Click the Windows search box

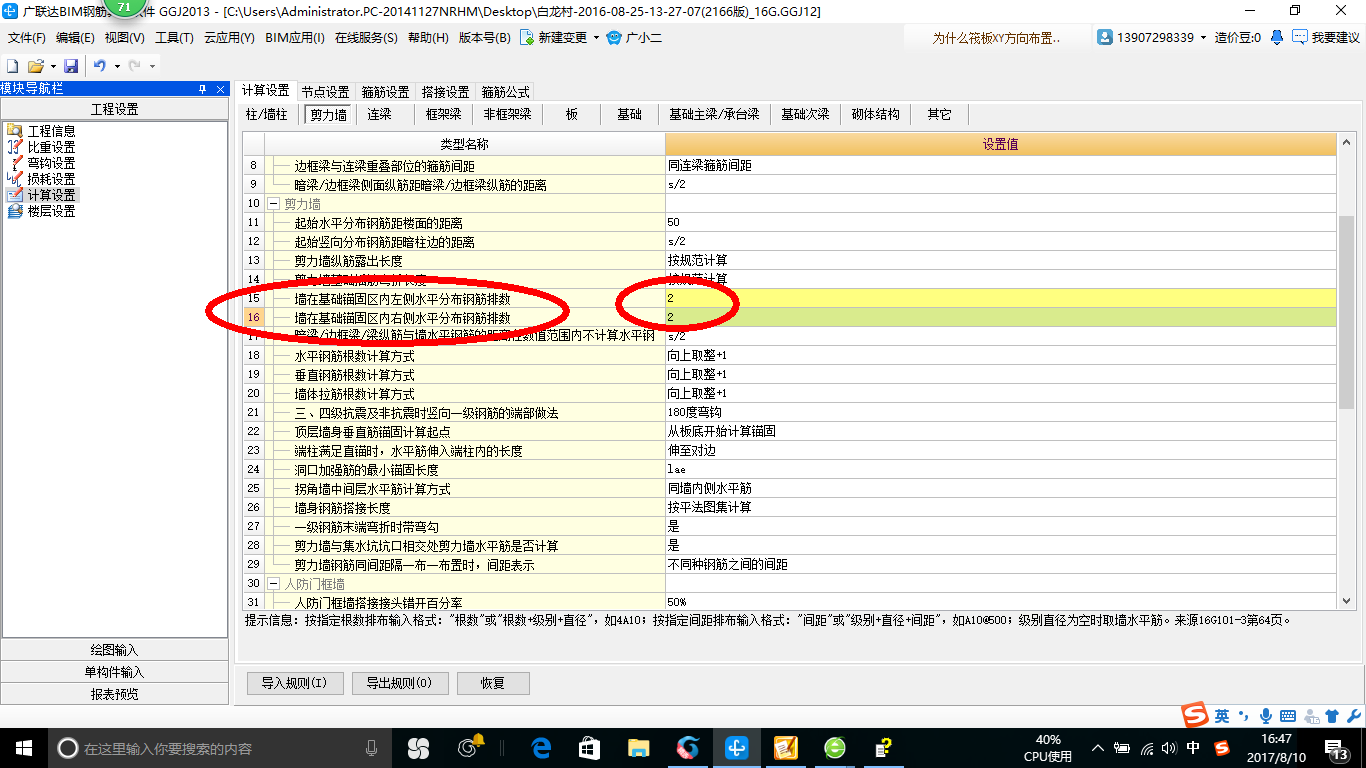pyautogui.click(x=220, y=748)
